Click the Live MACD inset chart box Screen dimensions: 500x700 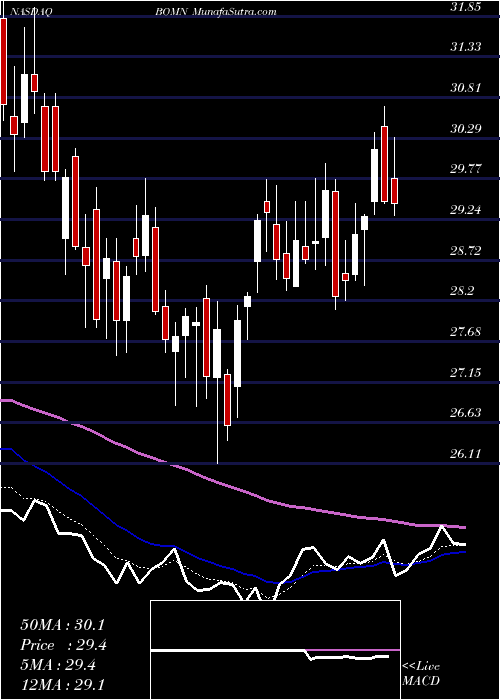[275, 650]
